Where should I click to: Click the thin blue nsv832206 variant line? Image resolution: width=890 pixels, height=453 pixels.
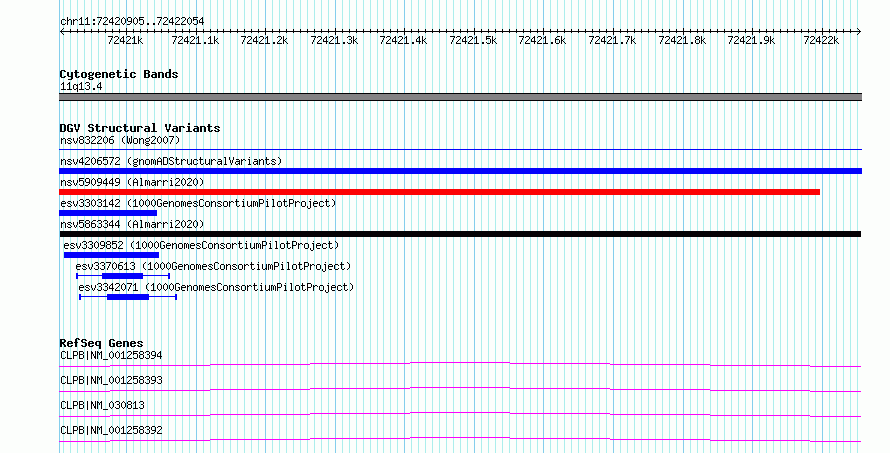click(460, 150)
